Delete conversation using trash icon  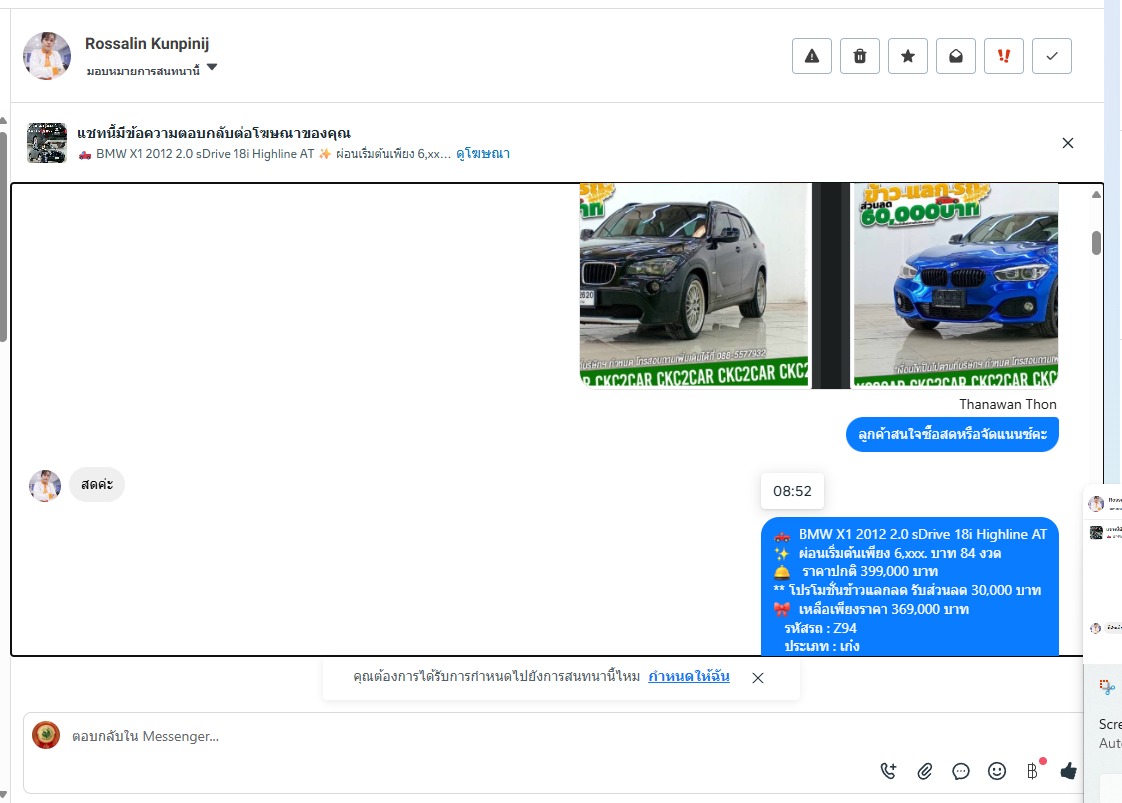tap(860, 57)
